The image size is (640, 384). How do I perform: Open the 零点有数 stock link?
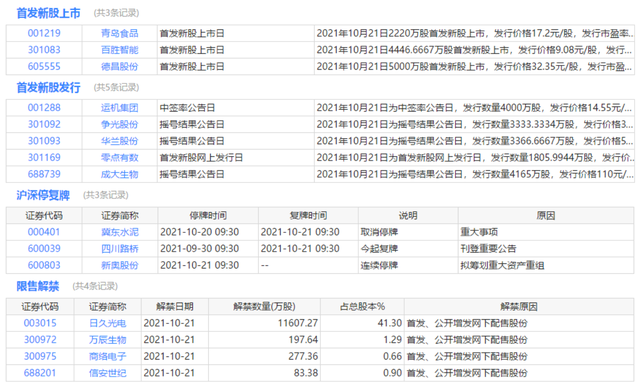point(120,158)
